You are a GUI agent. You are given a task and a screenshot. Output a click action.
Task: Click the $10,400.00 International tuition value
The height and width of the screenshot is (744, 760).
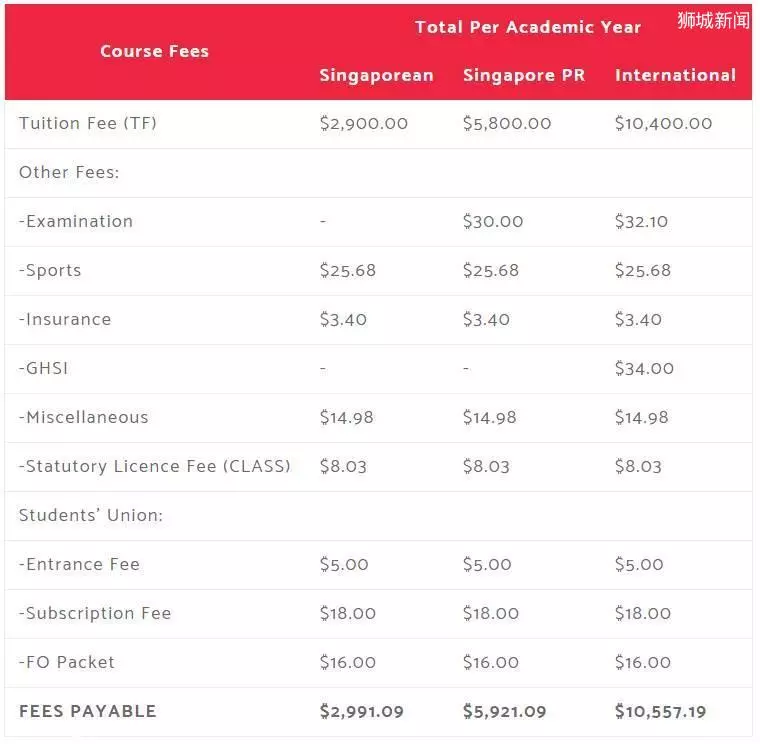[663, 124]
